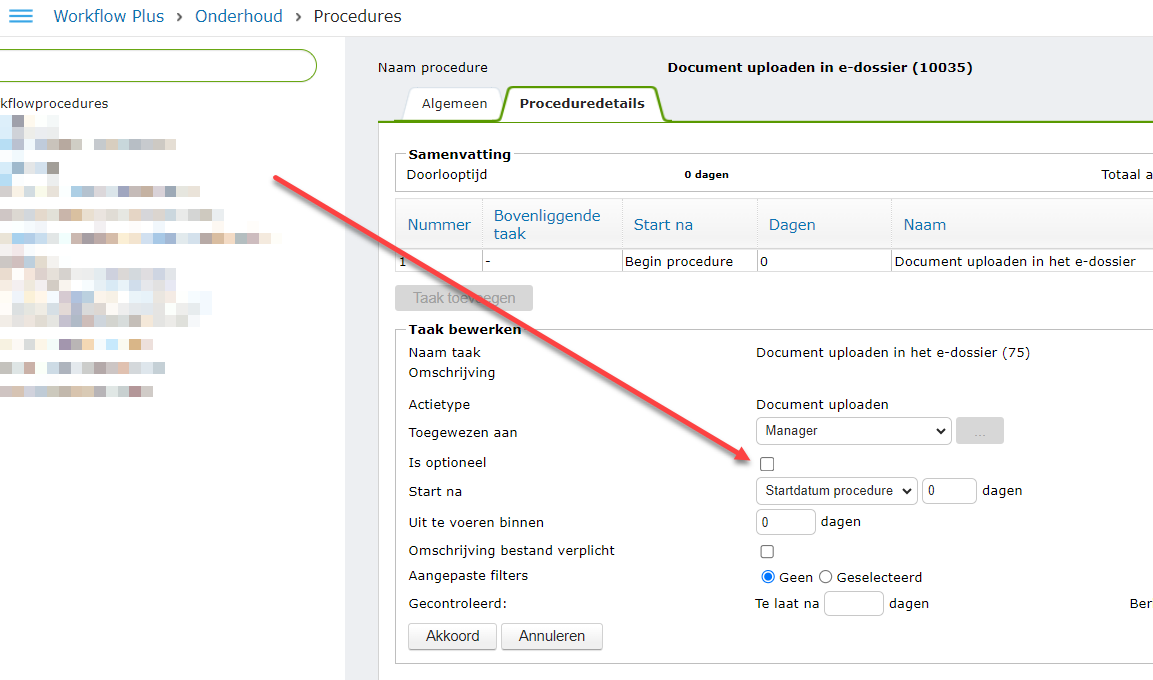Click the ellipsis button beside Manager
The image size is (1153, 680).
(x=979, y=431)
